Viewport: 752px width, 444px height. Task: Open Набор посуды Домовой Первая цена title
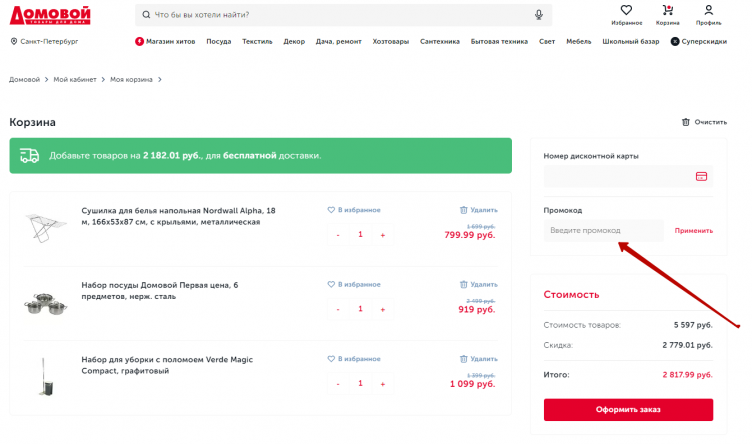click(160, 291)
